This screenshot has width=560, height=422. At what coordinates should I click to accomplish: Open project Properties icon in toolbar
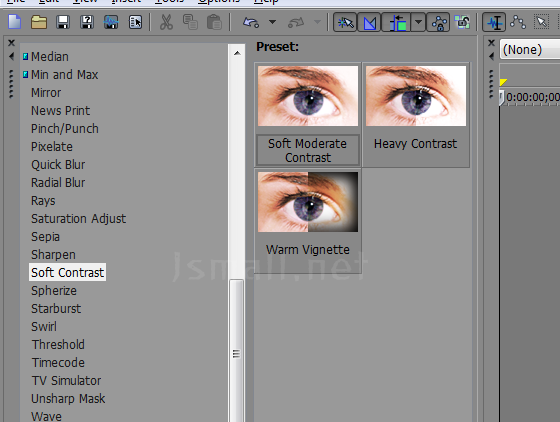tap(135, 22)
